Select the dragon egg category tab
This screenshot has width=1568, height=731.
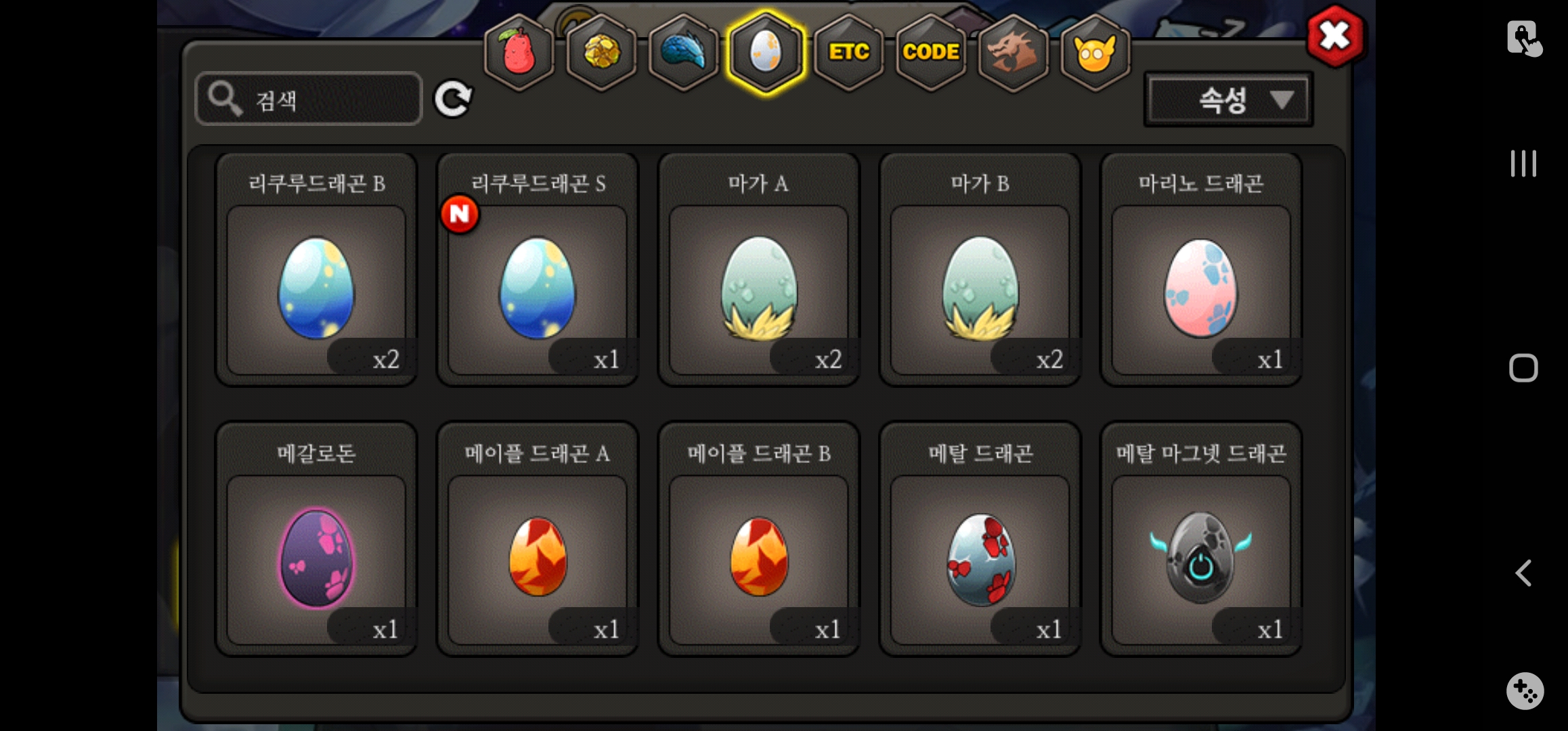(766, 52)
